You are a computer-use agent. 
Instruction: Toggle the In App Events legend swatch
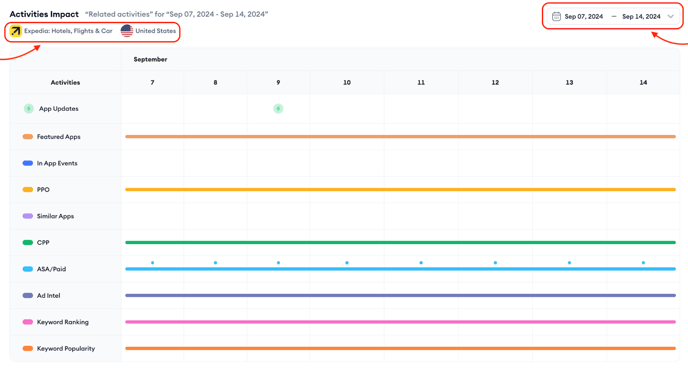pos(28,163)
